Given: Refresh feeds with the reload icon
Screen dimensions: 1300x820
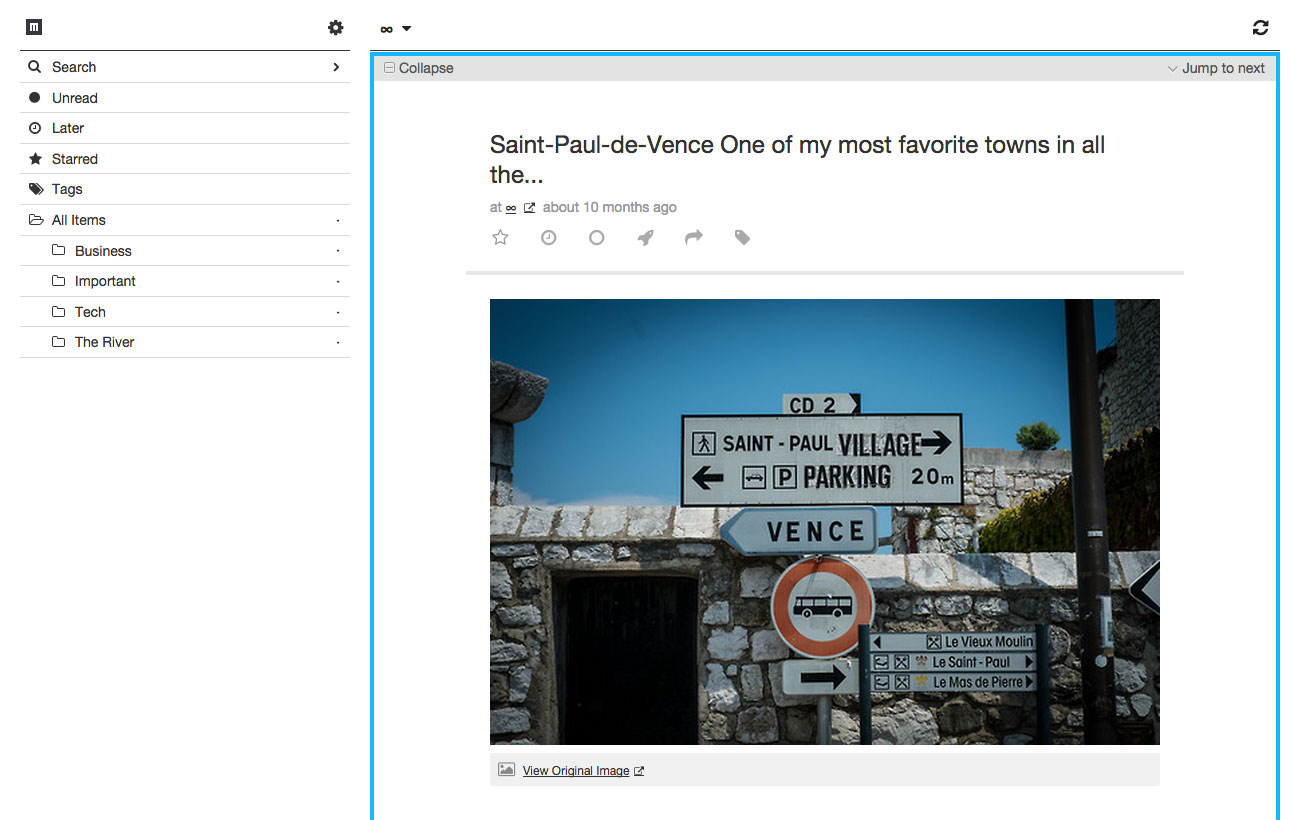Looking at the screenshot, I should point(1260,28).
